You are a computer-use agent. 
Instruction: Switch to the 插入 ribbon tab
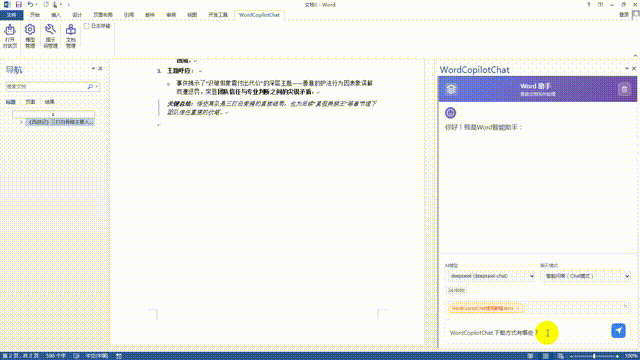56,15
